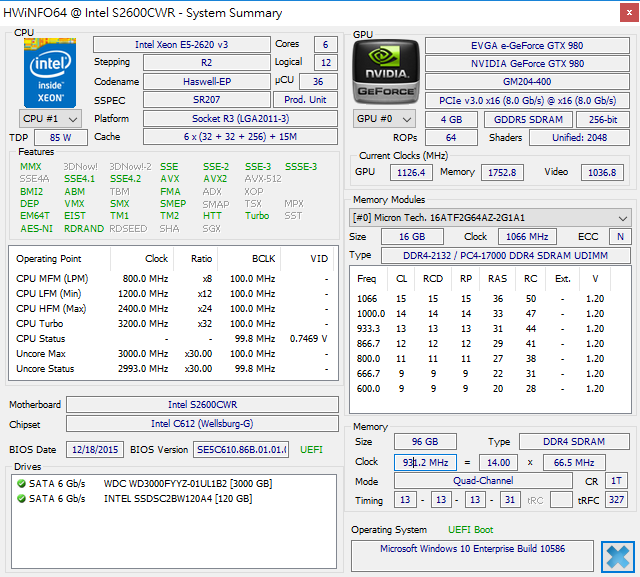Click green status icon for WDC WD3000FYYZ drive
This screenshot has height=577, width=640.
(21, 484)
